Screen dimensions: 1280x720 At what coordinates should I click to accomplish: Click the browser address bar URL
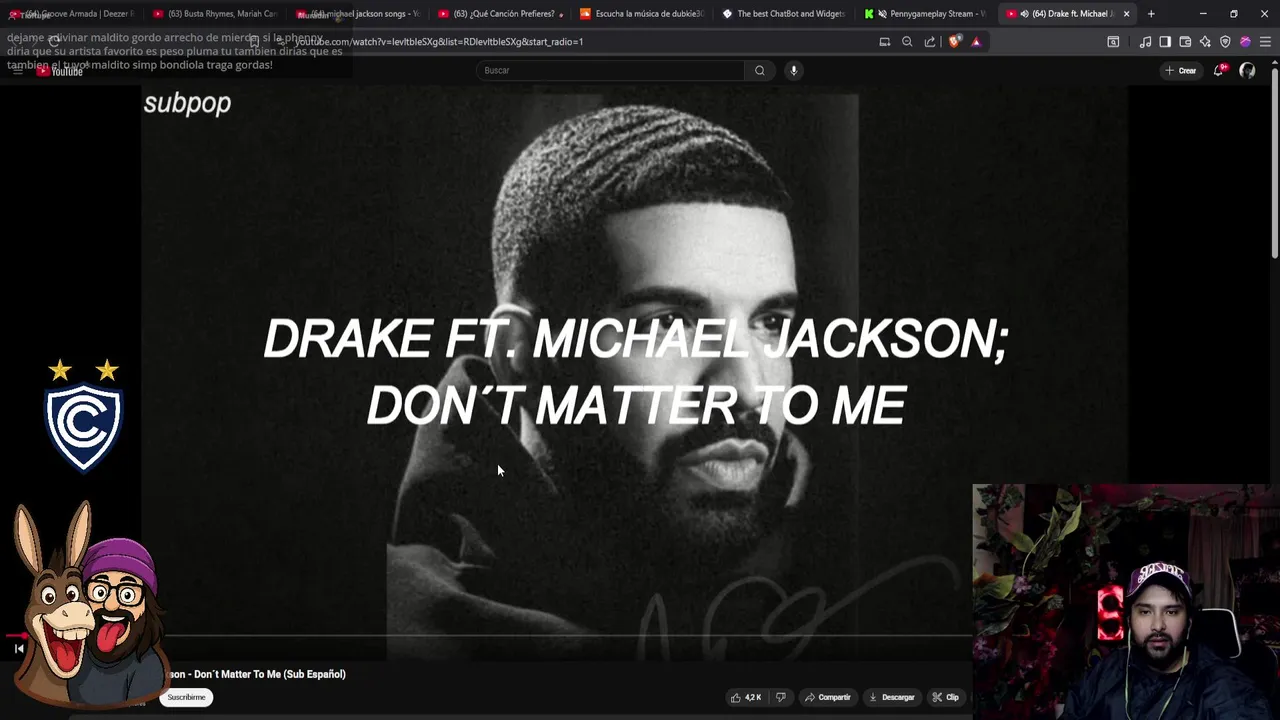tap(440, 42)
